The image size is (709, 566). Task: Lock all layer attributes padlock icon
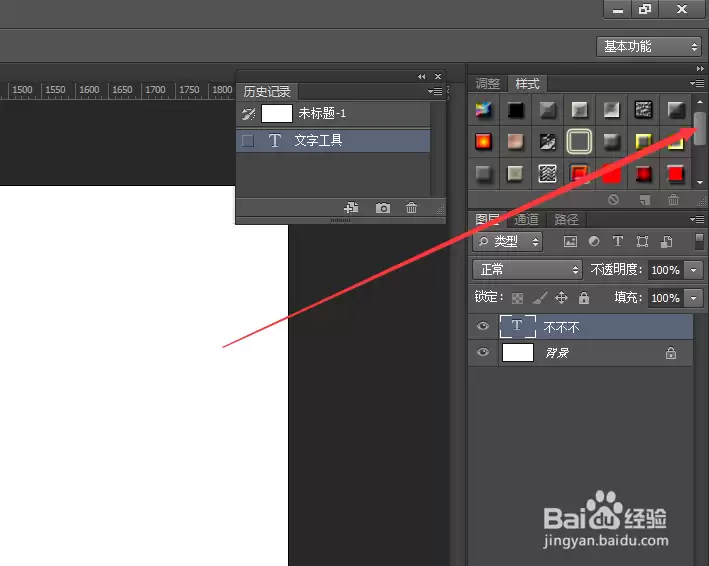584,297
